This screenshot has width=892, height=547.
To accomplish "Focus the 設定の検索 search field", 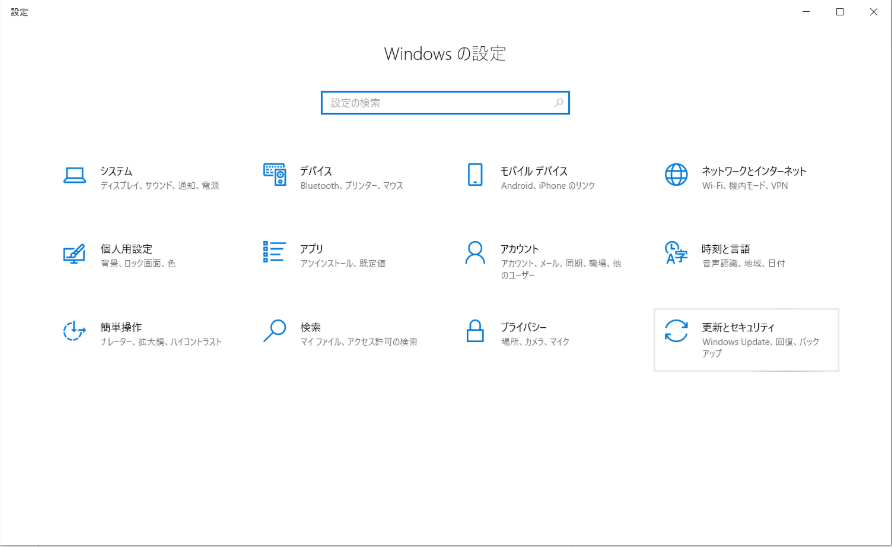I will click(x=445, y=103).
